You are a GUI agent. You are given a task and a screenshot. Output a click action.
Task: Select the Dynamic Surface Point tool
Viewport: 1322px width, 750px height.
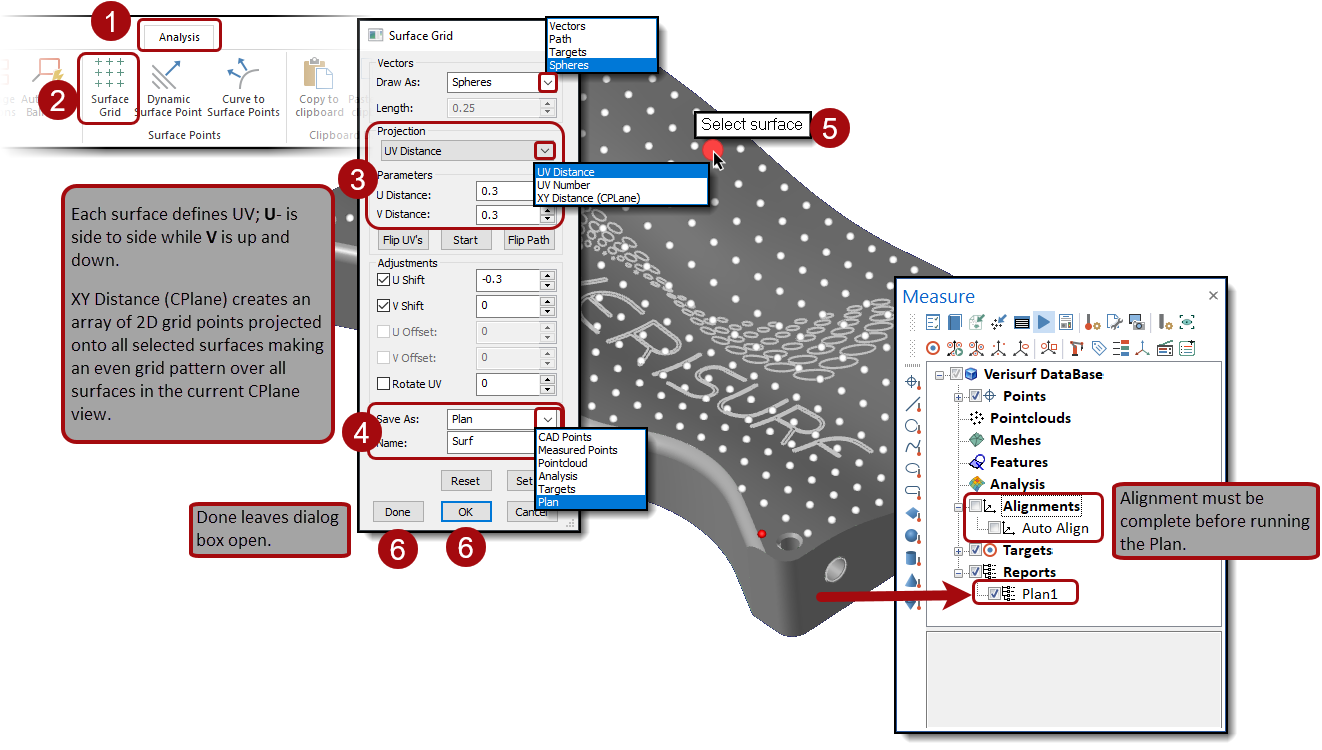pyautogui.click(x=169, y=88)
